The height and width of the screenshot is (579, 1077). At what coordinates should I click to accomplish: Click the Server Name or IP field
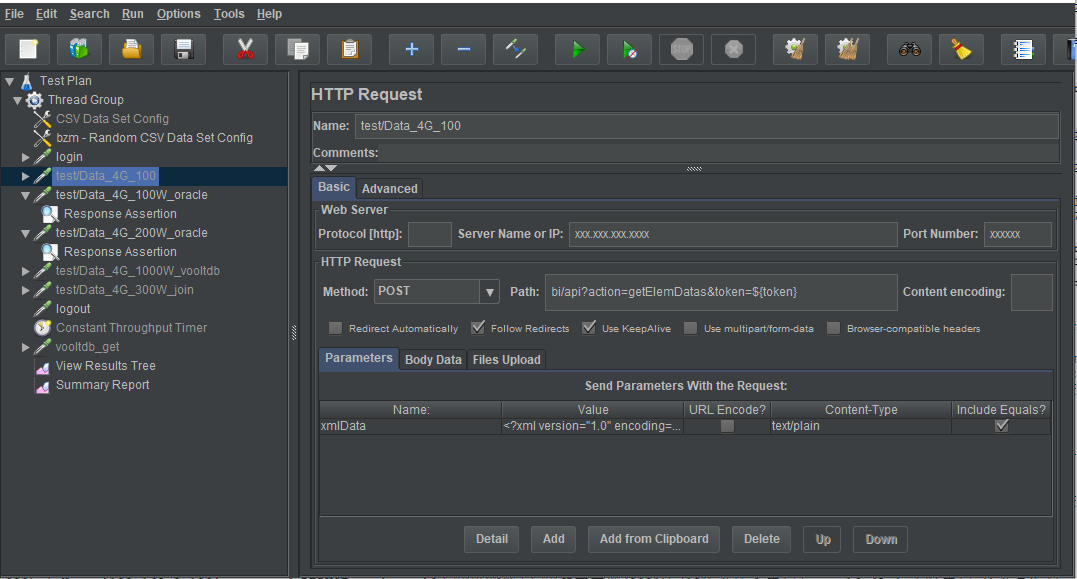[x=733, y=234]
